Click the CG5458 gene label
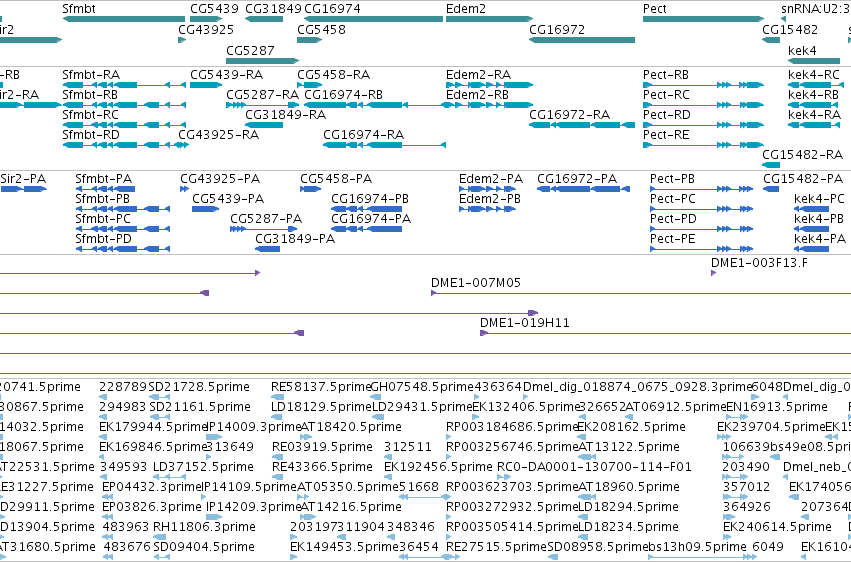This screenshot has height=562, width=851. 321,29
